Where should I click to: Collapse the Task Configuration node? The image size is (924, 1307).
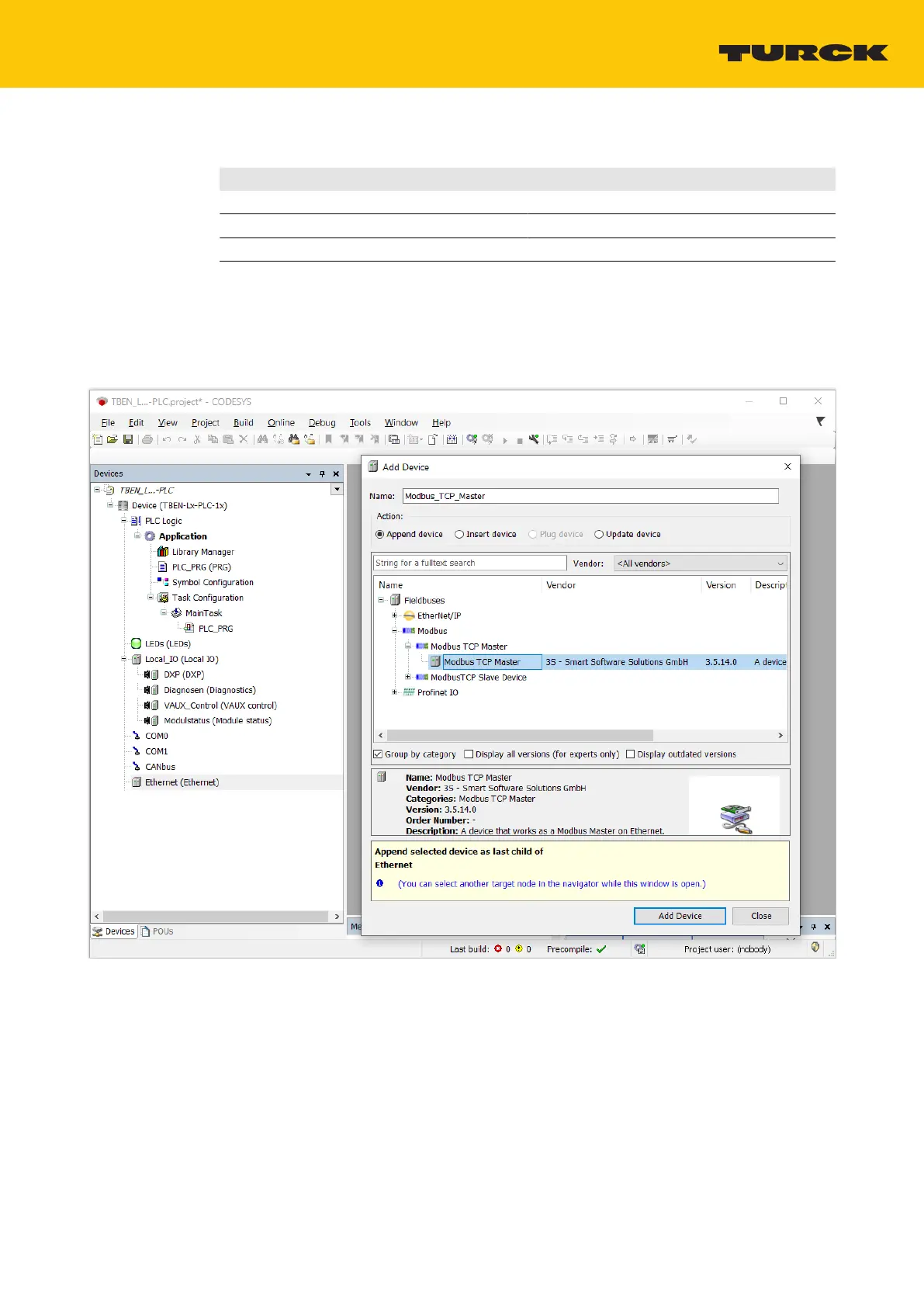(151, 598)
